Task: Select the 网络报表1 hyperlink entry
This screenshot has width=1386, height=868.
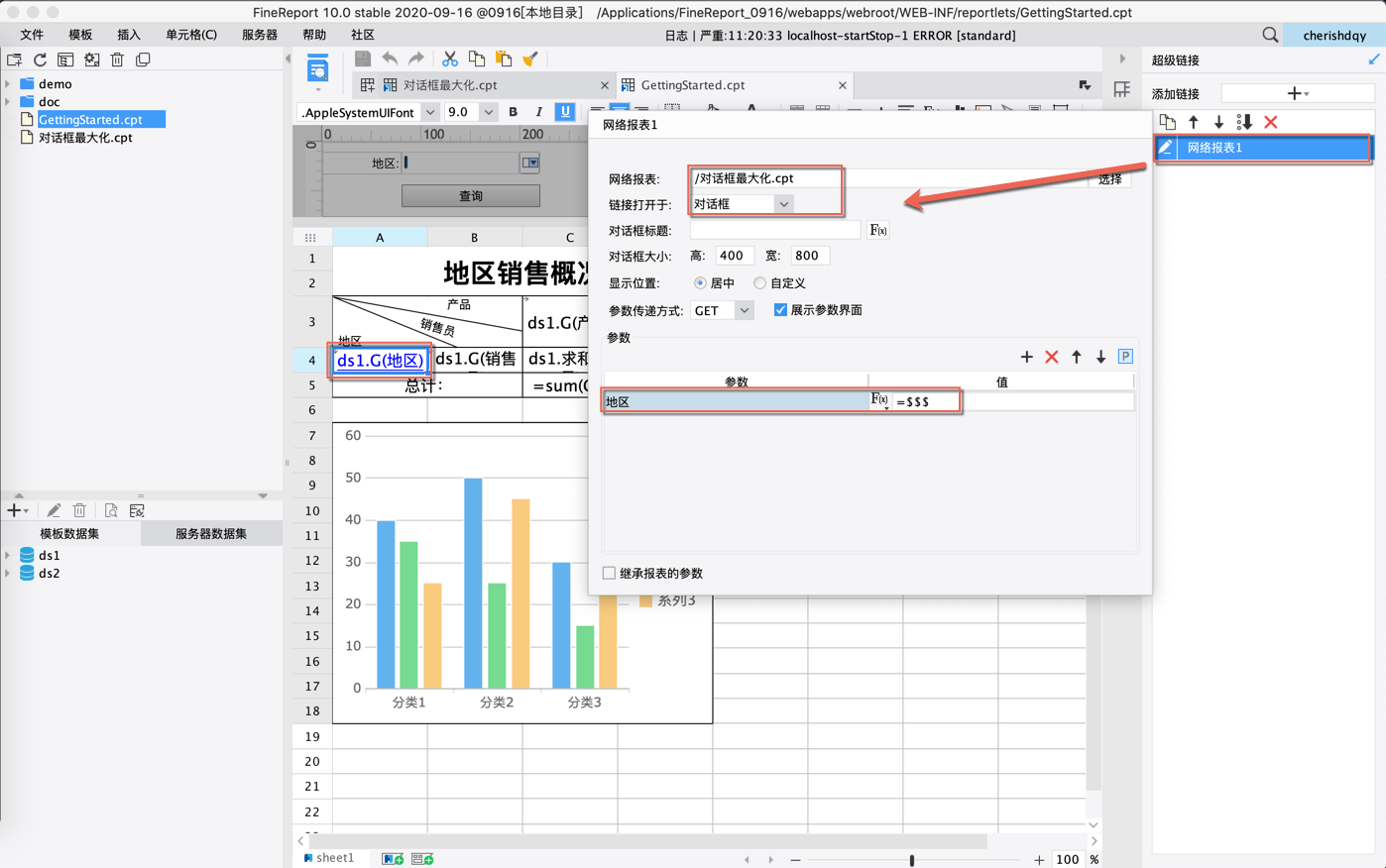Action: coord(1263,148)
